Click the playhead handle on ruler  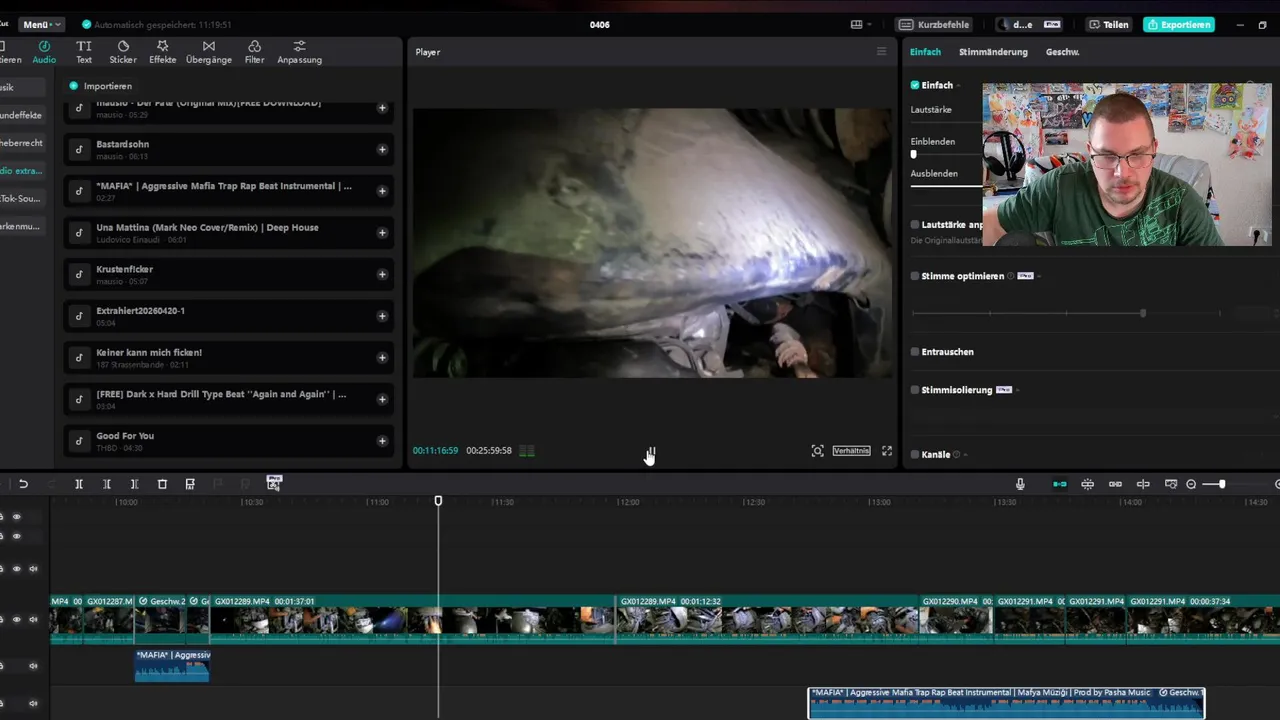coord(438,500)
